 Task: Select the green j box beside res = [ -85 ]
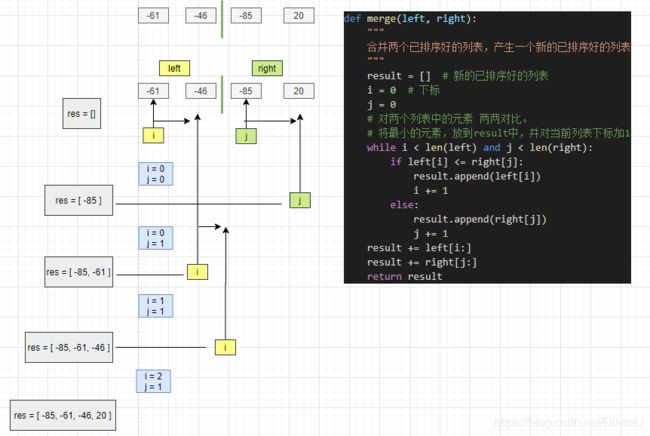[300, 200]
